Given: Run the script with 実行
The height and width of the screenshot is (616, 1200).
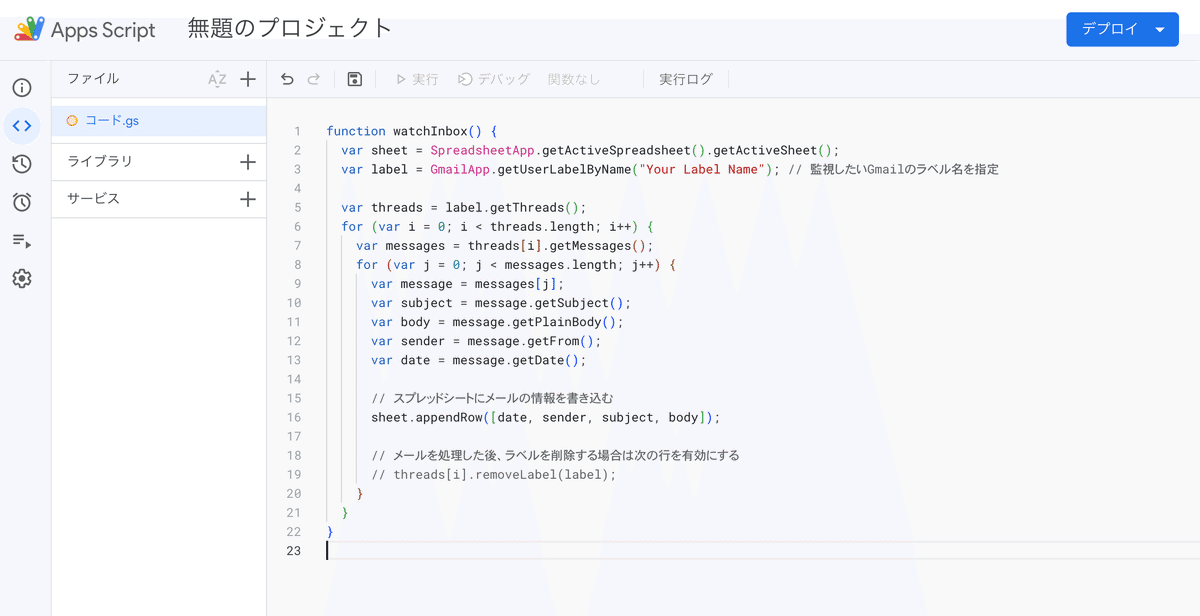Looking at the screenshot, I should [415, 78].
